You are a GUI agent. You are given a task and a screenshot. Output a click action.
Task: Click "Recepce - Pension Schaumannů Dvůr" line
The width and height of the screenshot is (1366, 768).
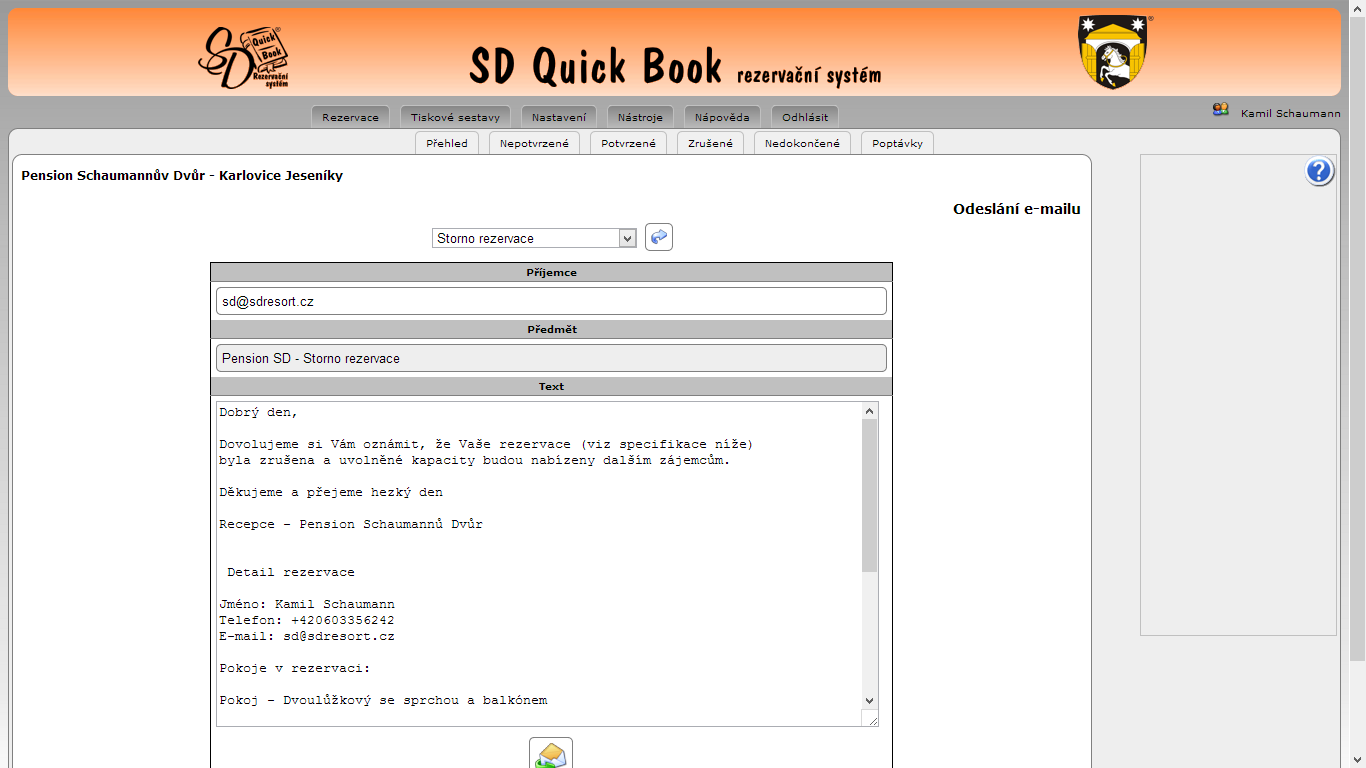coord(351,524)
